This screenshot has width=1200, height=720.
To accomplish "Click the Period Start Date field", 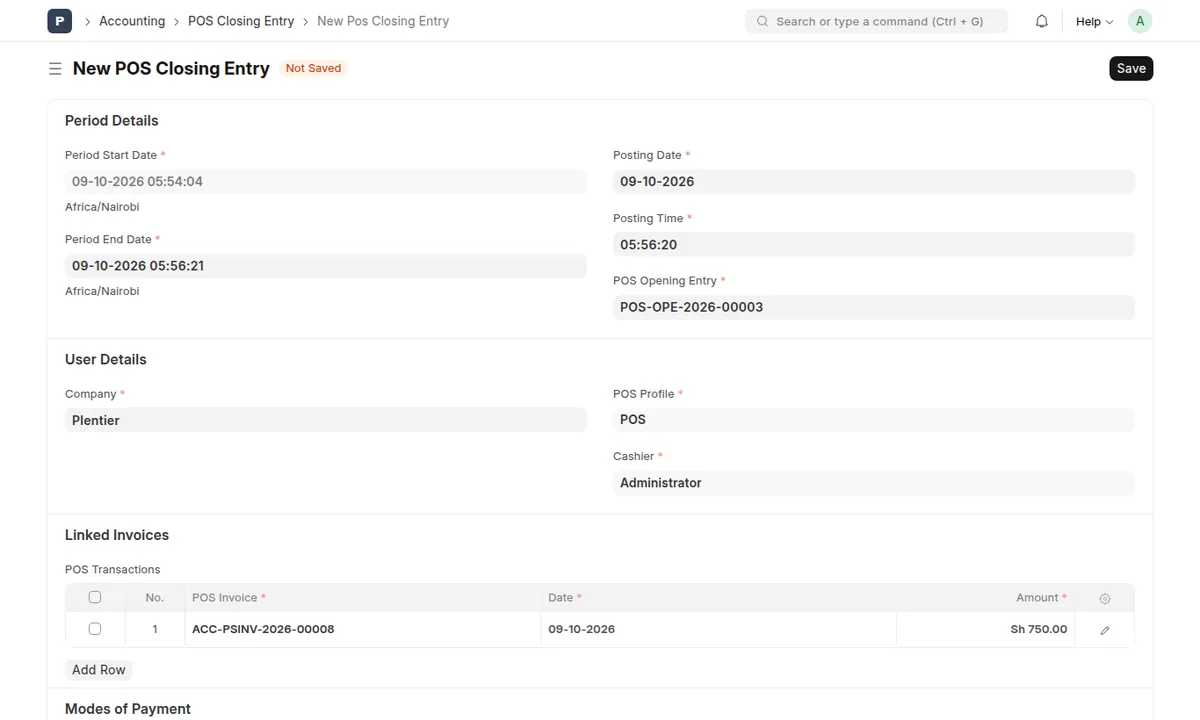I will coord(325,181).
